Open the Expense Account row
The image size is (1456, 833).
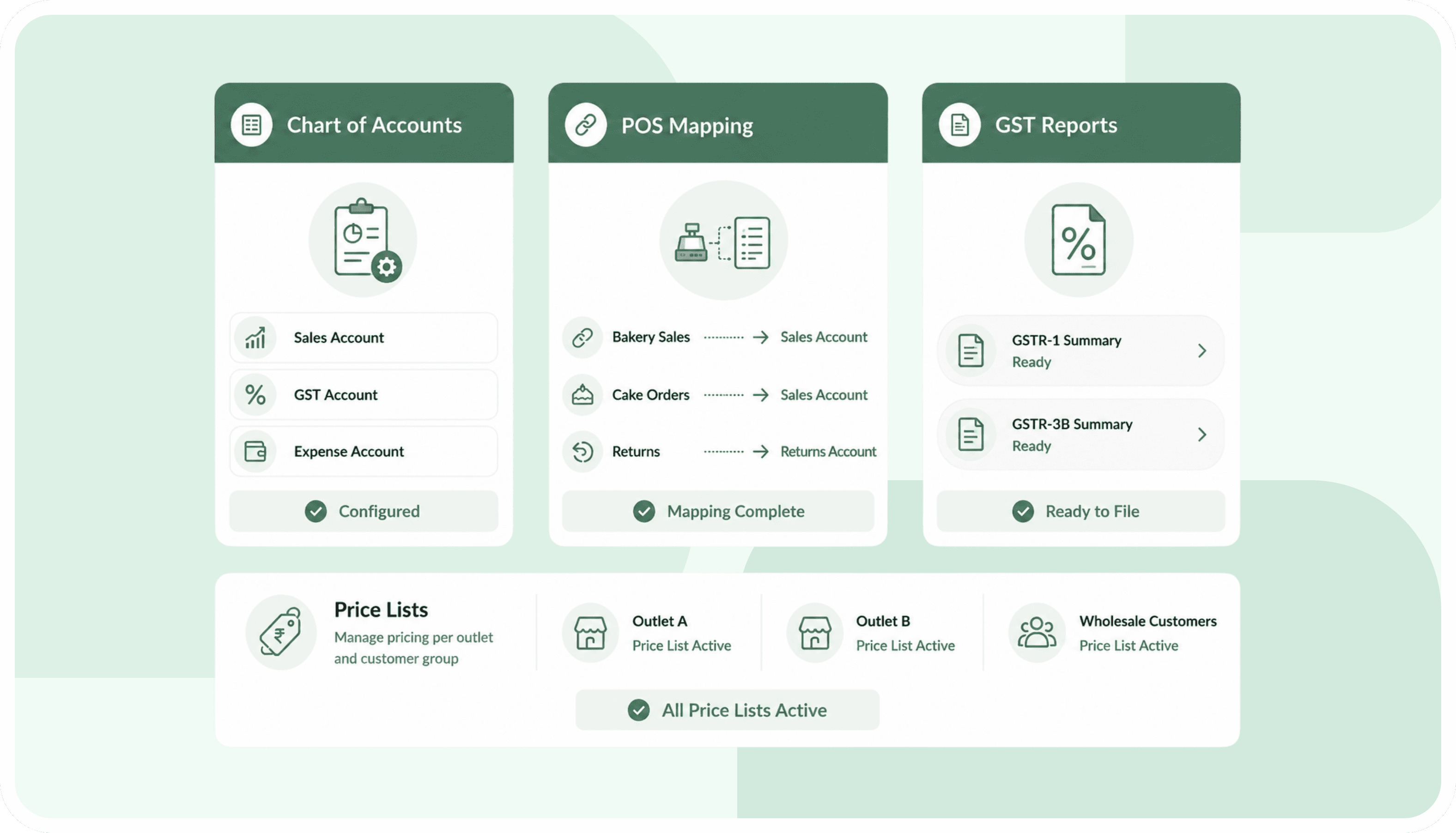pos(364,452)
